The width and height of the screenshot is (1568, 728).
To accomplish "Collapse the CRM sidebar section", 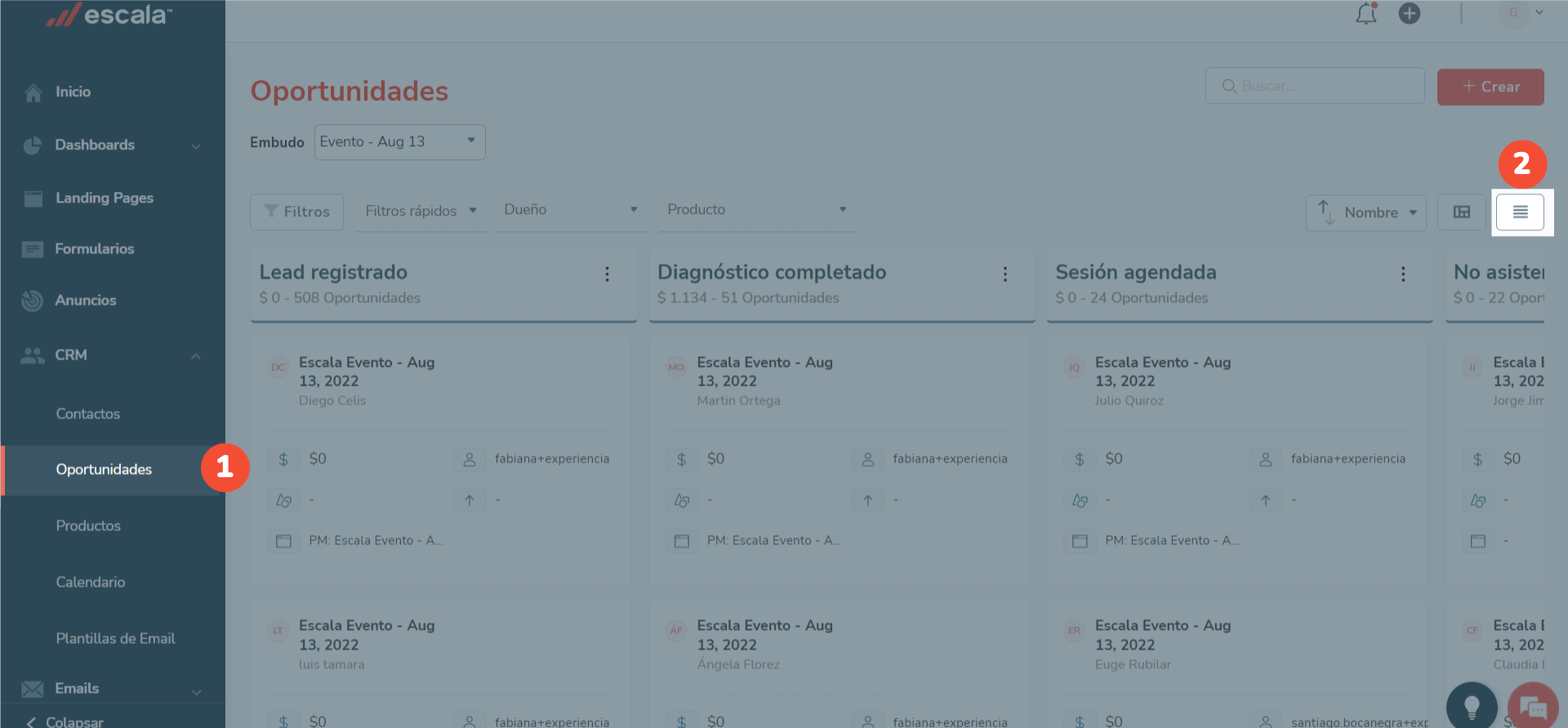I will (x=195, y=356).
